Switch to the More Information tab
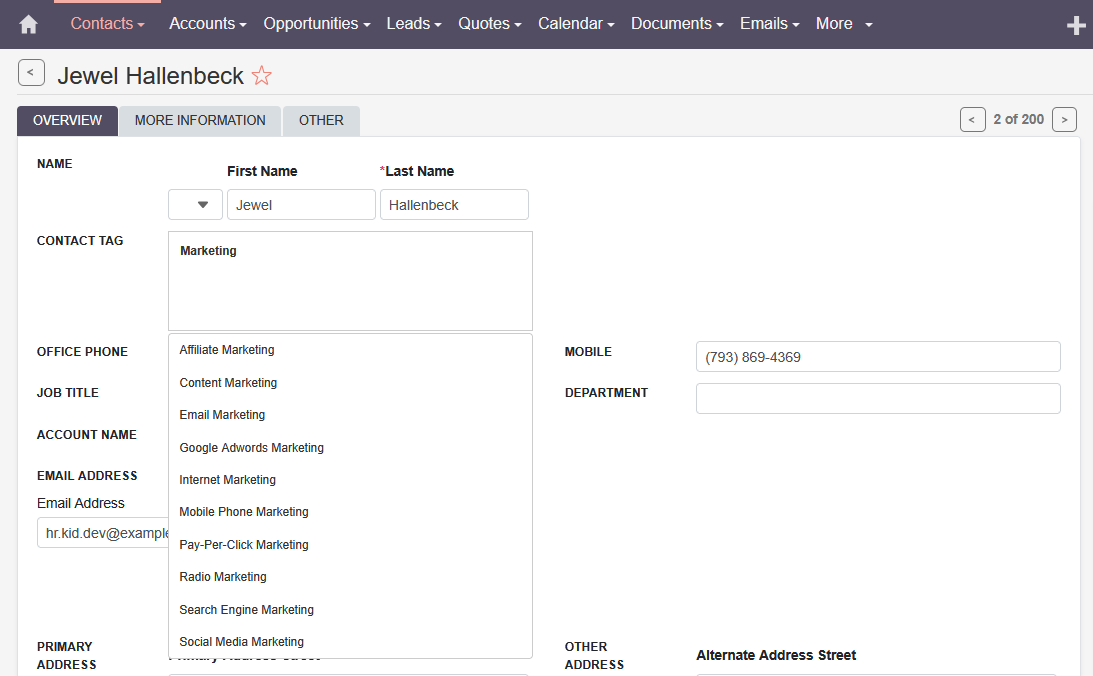Screen dimensions: 1093x676 200,121
